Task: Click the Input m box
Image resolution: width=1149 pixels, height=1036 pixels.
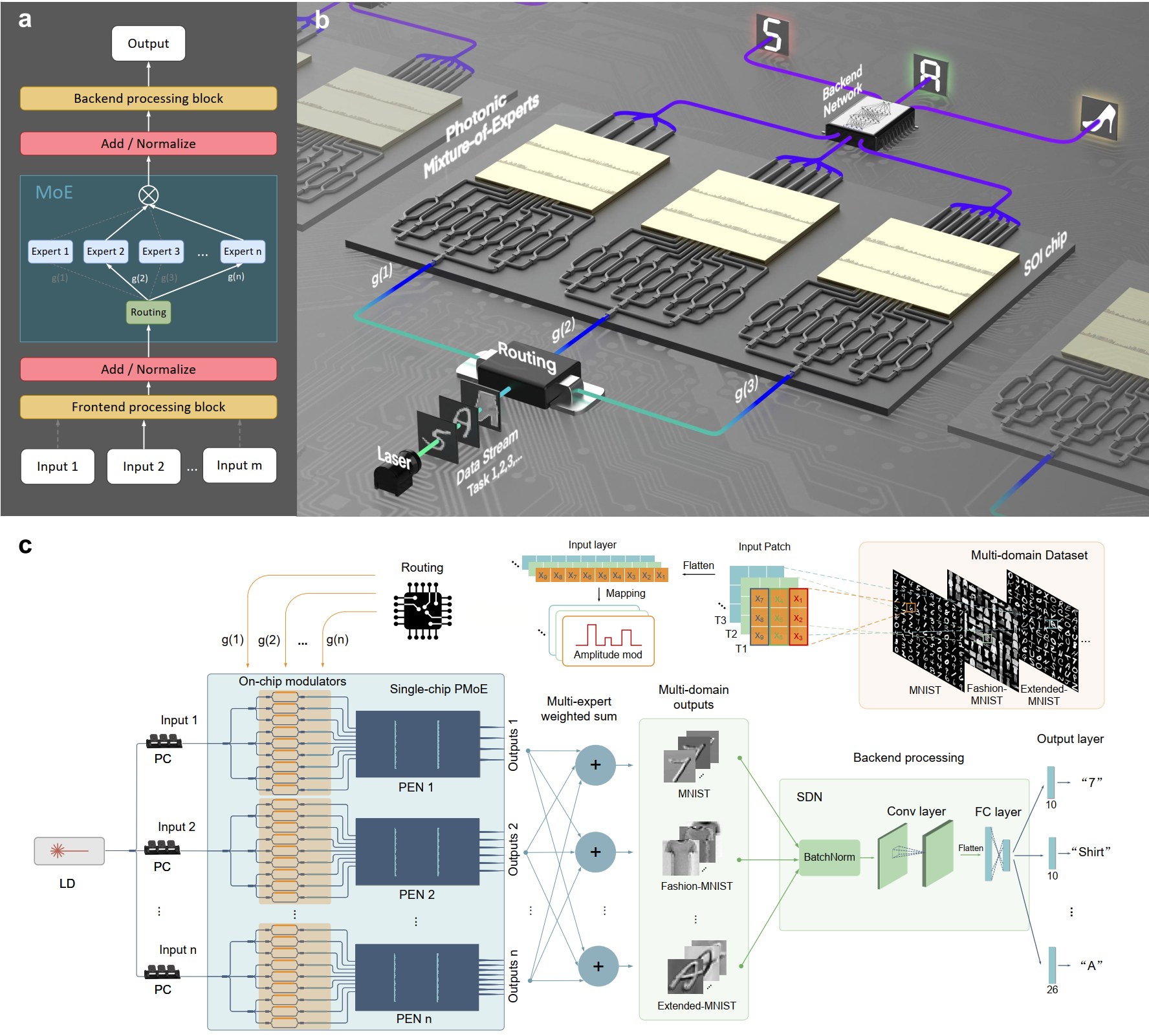Action: 239,465
